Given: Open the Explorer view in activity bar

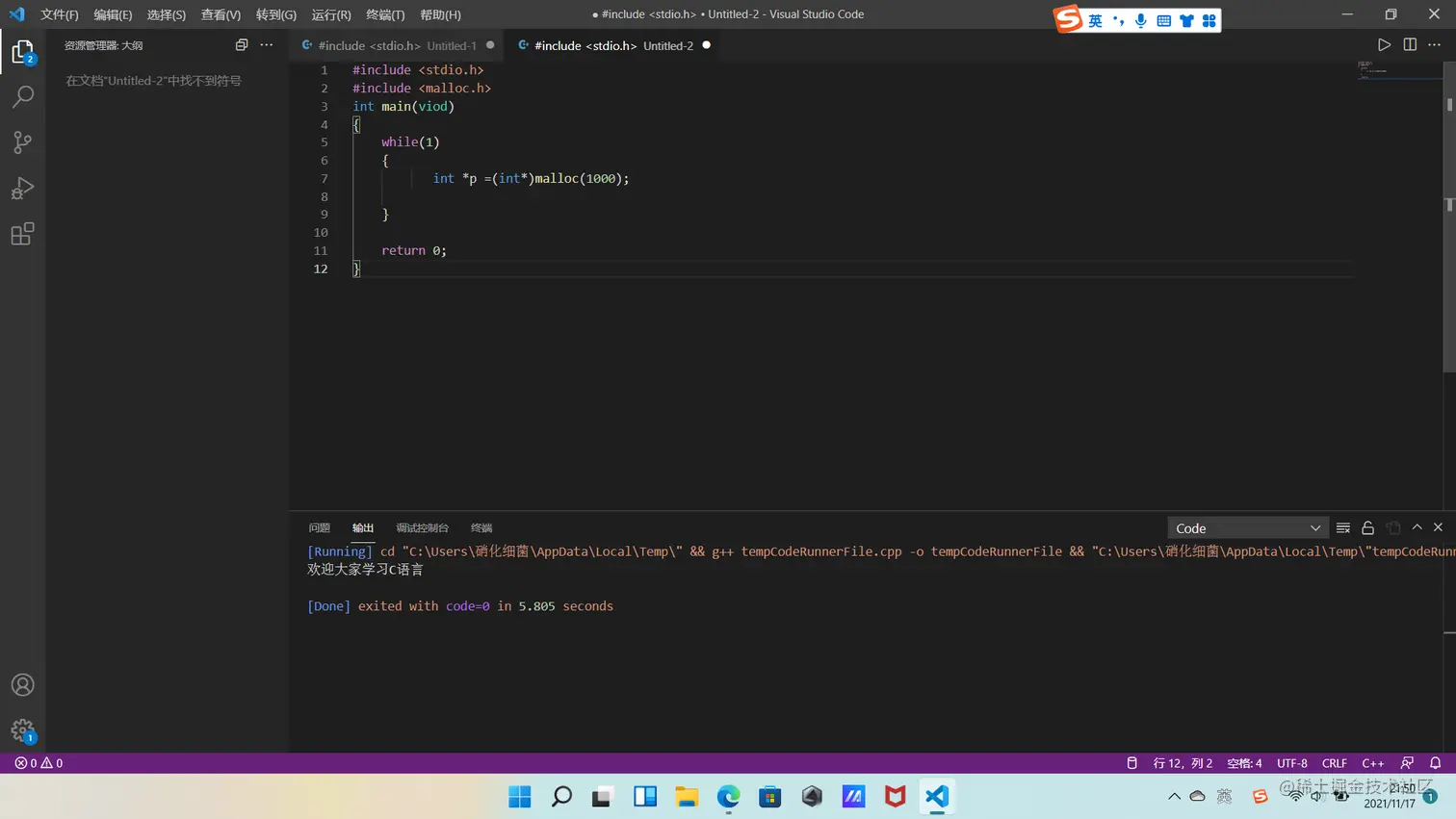Looking at the screenshot, I should click(22, 51).
